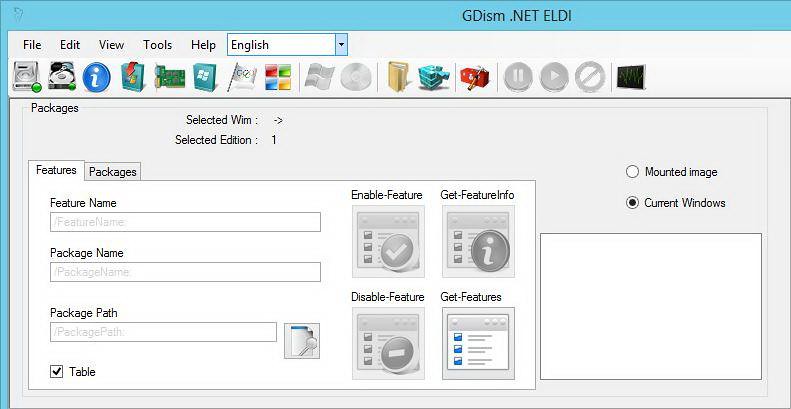Viewport: 791px width, 409px height.
Task: Click the grayed play toolbar button
Action: tap(554, 78)
